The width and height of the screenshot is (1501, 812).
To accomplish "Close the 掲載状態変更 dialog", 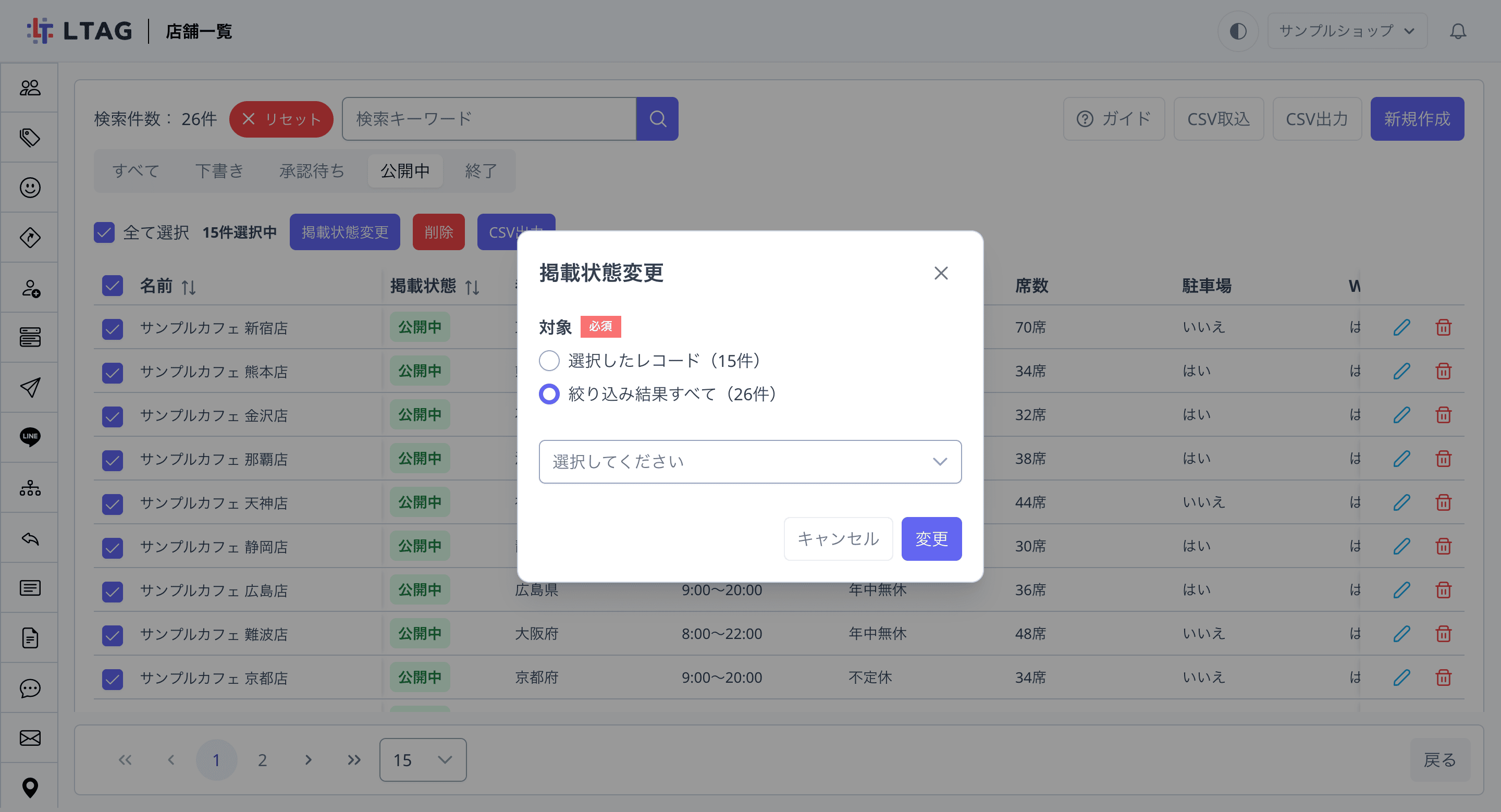I will (x=941, y=273).
